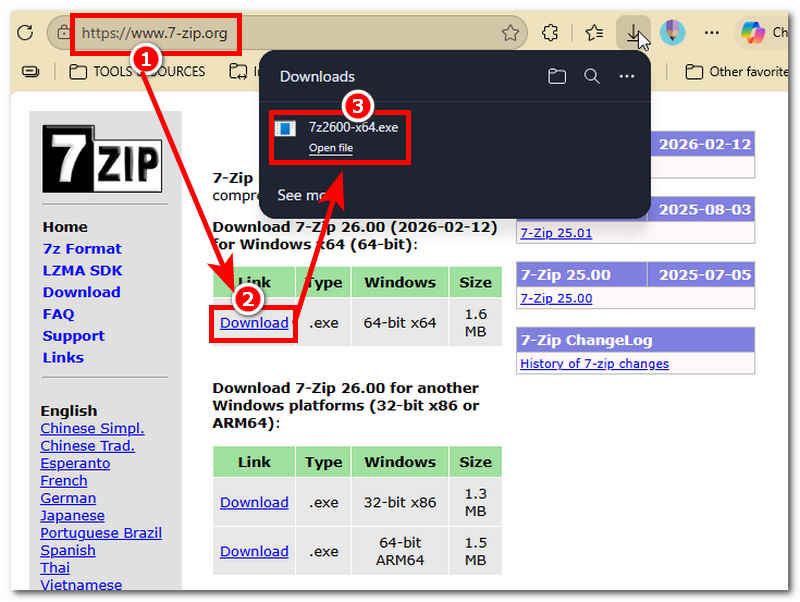The width and height of the screenshot is (800, 602).
Task: Select Download in the sidebar menu
Action: [81, 292]
